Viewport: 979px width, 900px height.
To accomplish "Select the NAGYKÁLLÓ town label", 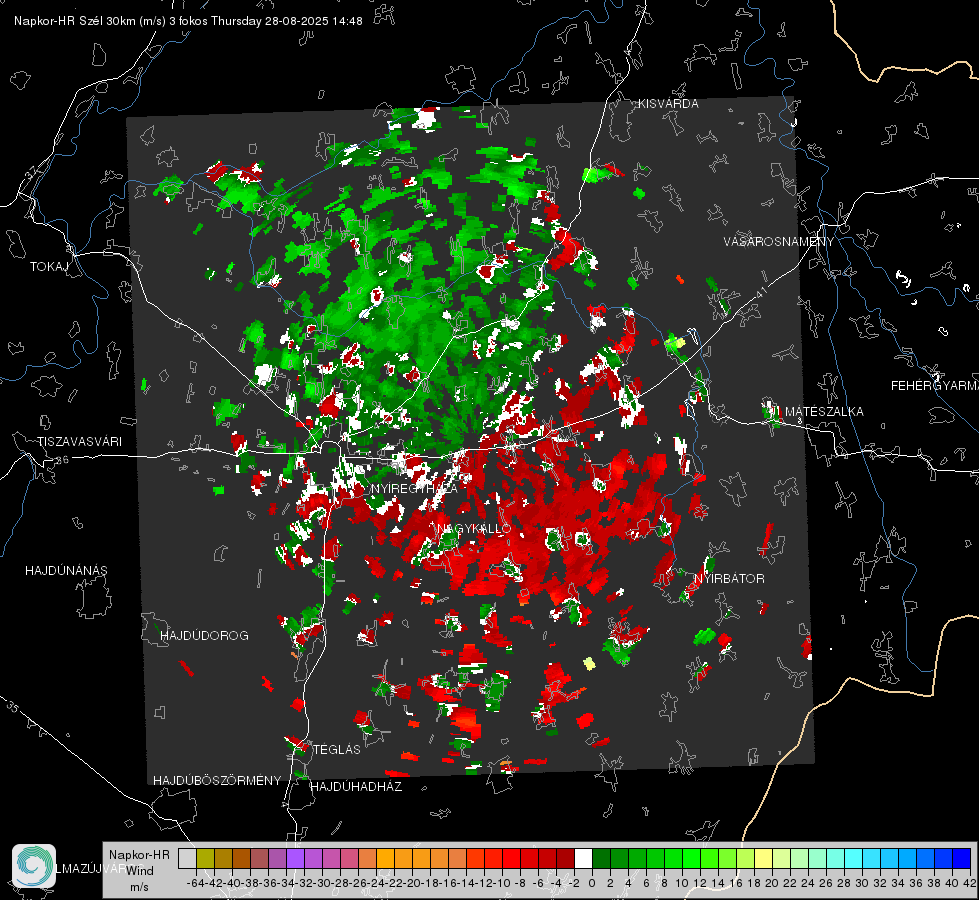I will pos(474,528).
